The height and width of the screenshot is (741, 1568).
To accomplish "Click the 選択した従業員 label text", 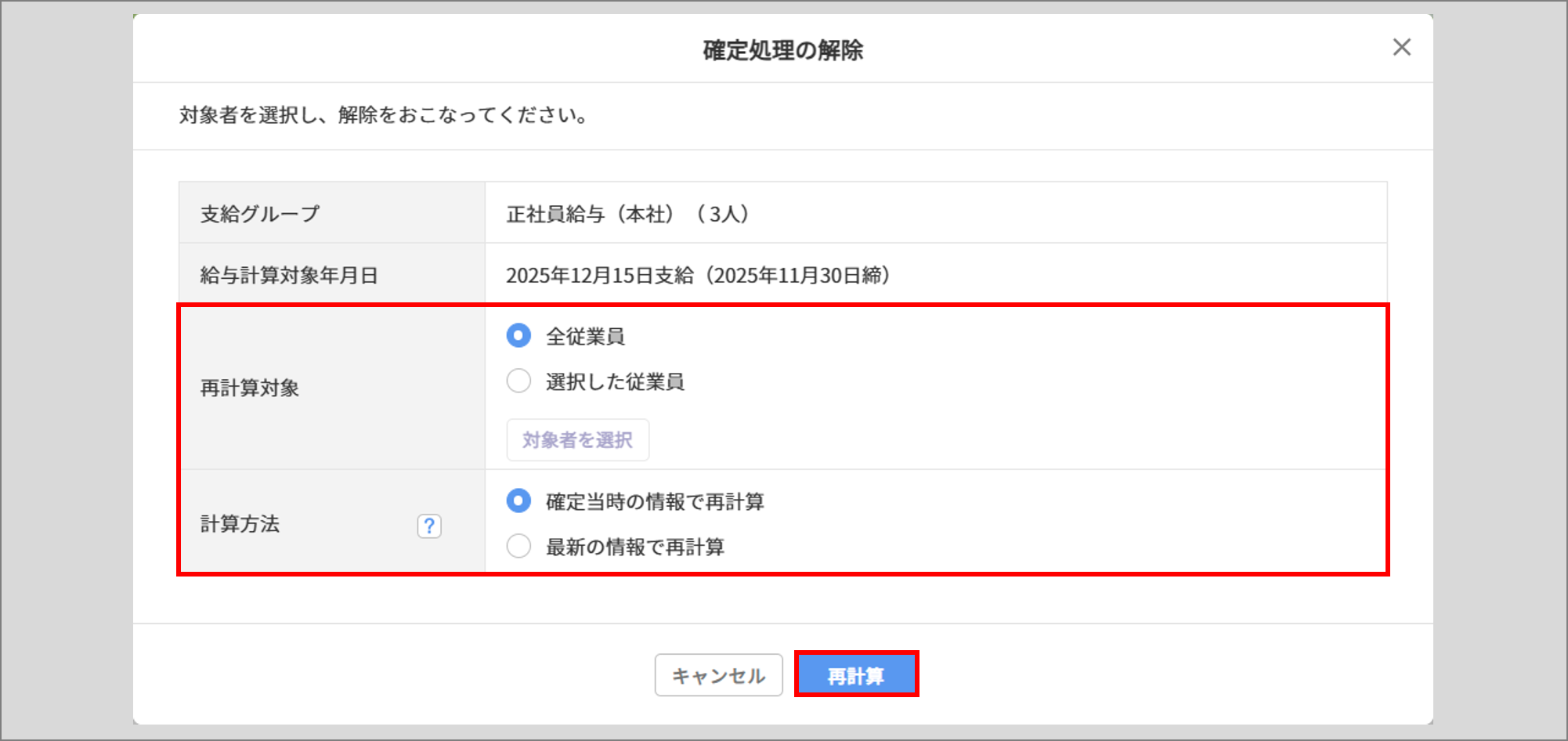I will click(615, 382).
